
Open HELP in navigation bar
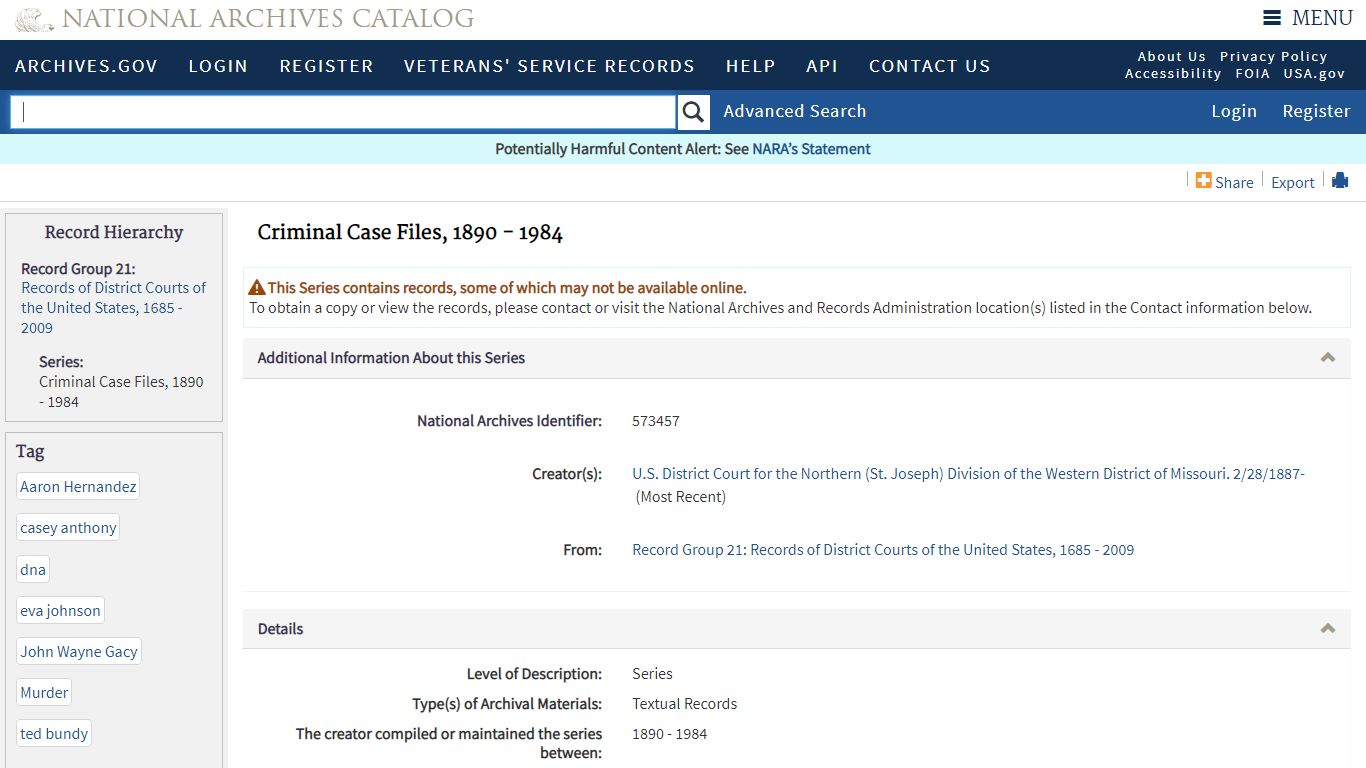(x=750, y=66)
